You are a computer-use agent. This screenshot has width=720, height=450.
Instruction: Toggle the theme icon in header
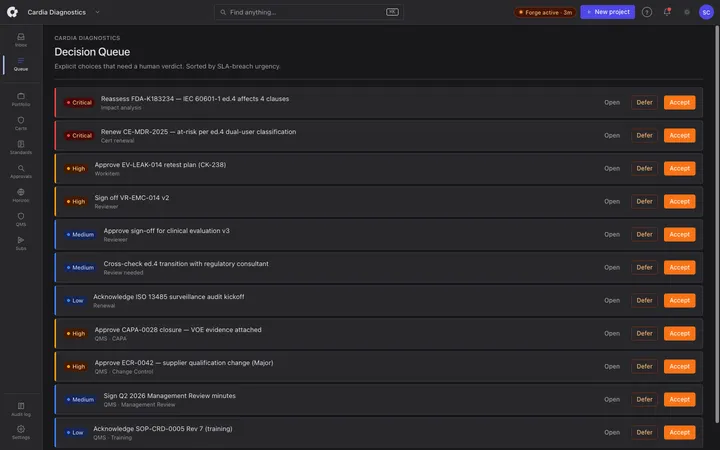click(687, 12)
